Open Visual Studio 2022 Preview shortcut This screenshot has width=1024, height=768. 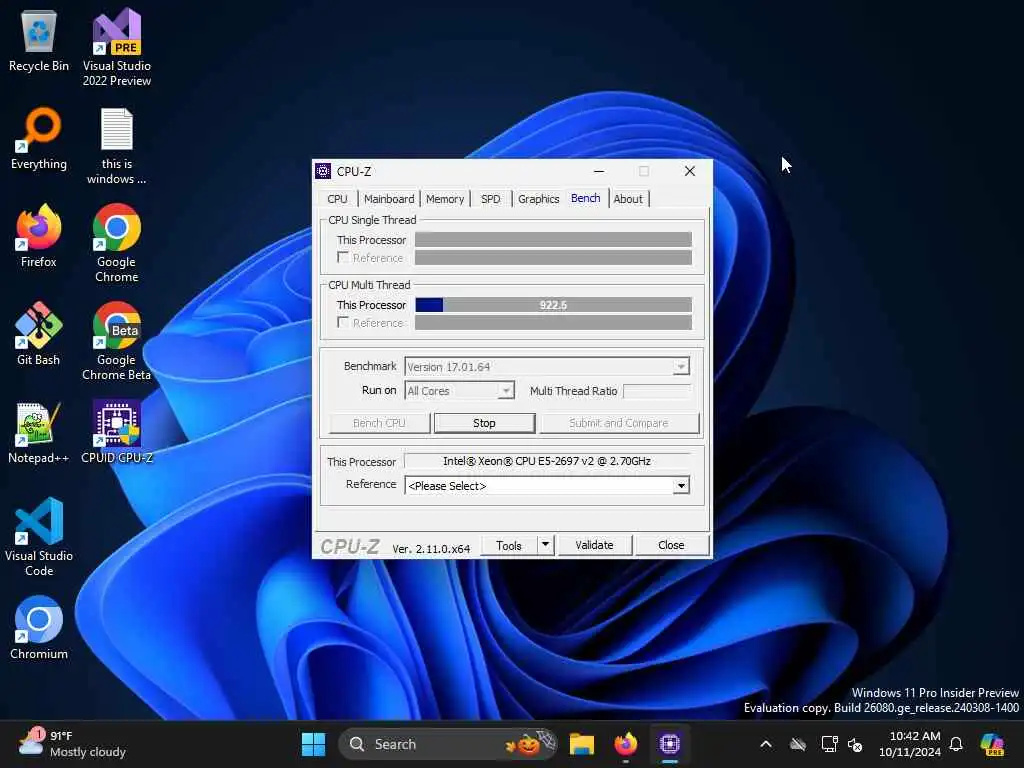117,47
